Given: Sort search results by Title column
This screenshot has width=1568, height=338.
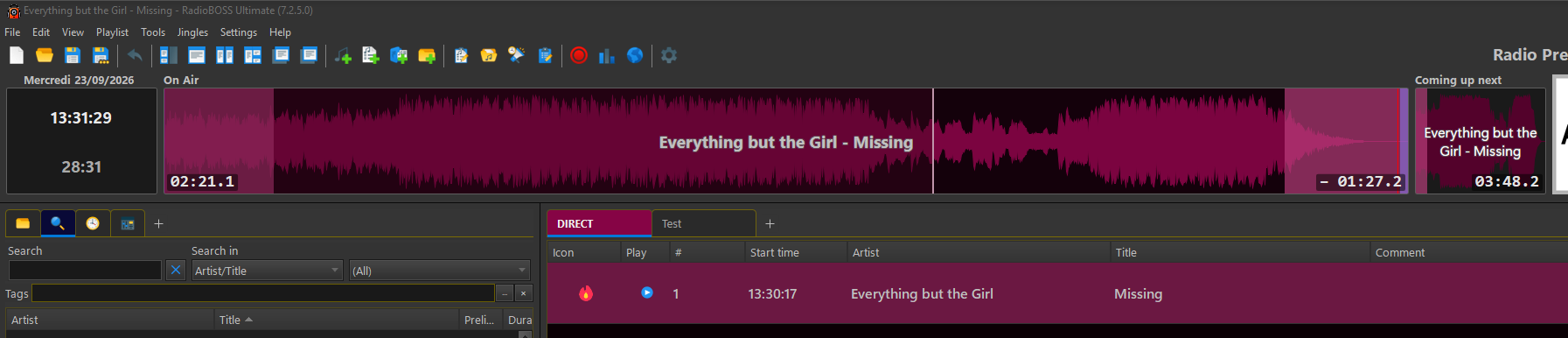Looking at the screenshot, I should pyautogui.click(x=337, y=320).
